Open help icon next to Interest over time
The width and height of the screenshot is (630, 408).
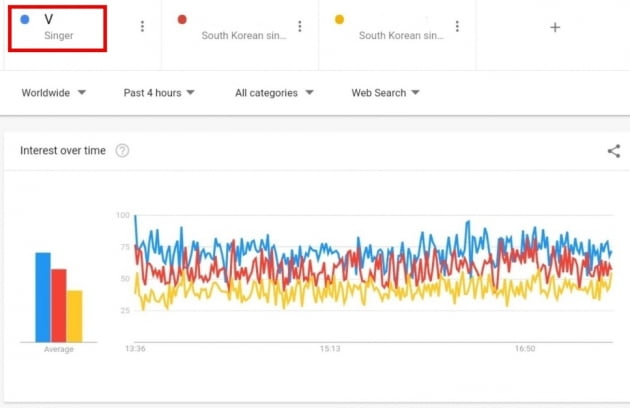(x=122, y=151)
